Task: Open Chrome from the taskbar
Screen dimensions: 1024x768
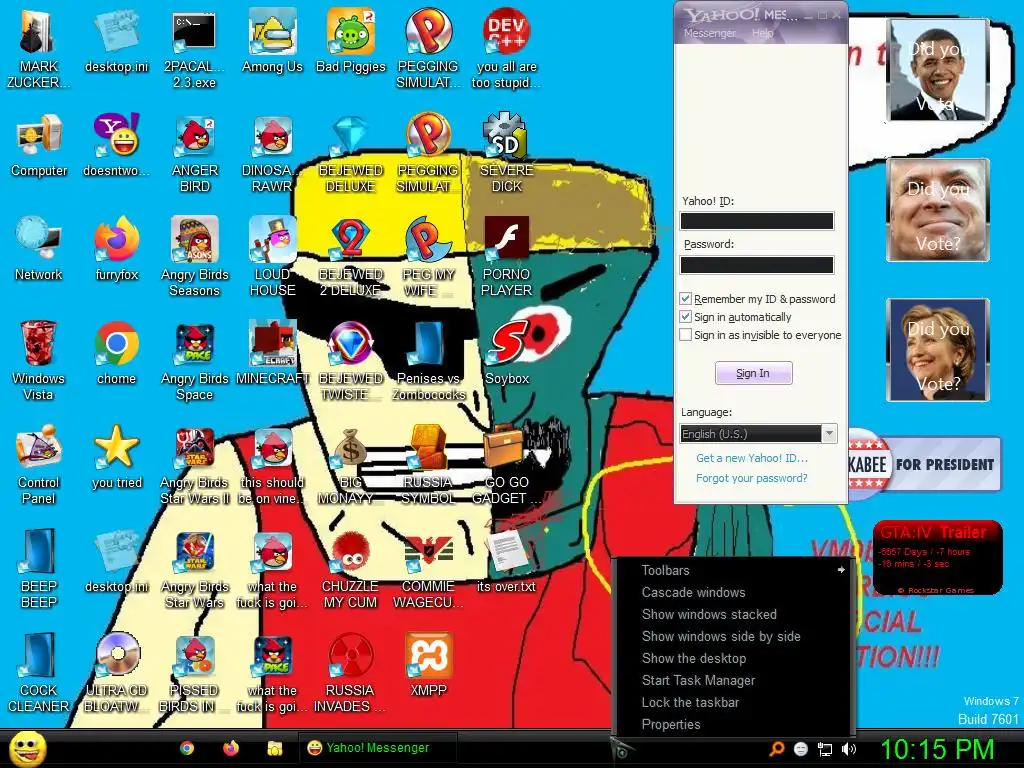Action: [x=187, y=748]
